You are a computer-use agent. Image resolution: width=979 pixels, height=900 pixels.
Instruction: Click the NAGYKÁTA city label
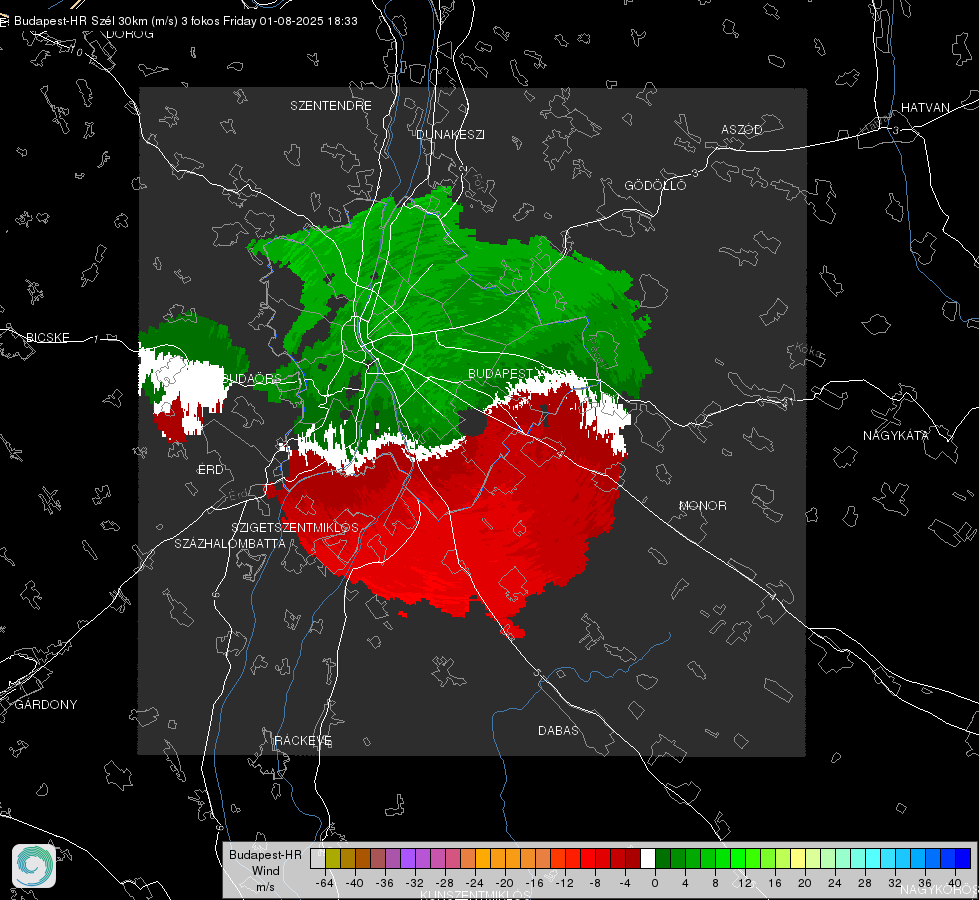click(x=896, y=435)
